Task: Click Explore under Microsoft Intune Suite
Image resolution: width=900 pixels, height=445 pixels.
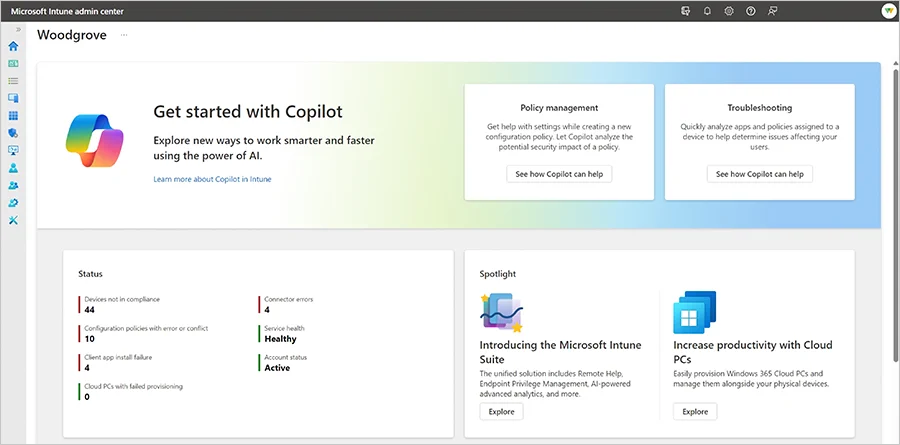Action: (x=501, y=412)
